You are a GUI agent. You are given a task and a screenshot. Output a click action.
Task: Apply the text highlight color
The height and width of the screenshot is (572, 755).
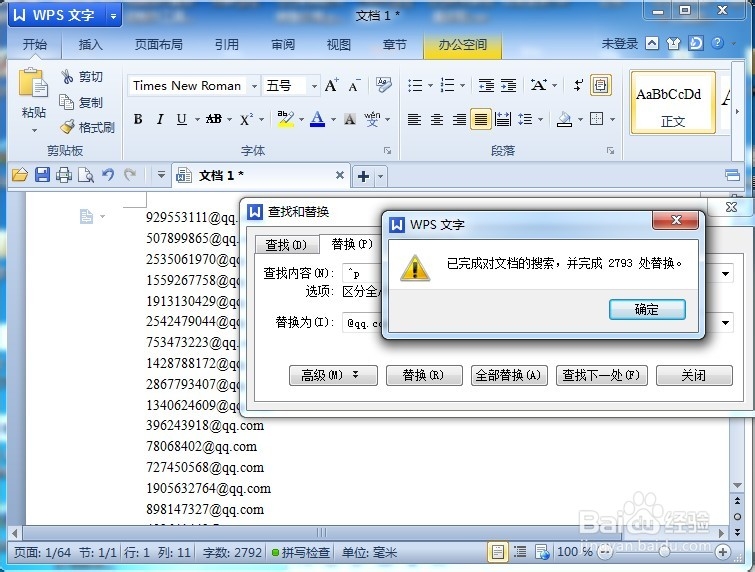tap(286, 119)
